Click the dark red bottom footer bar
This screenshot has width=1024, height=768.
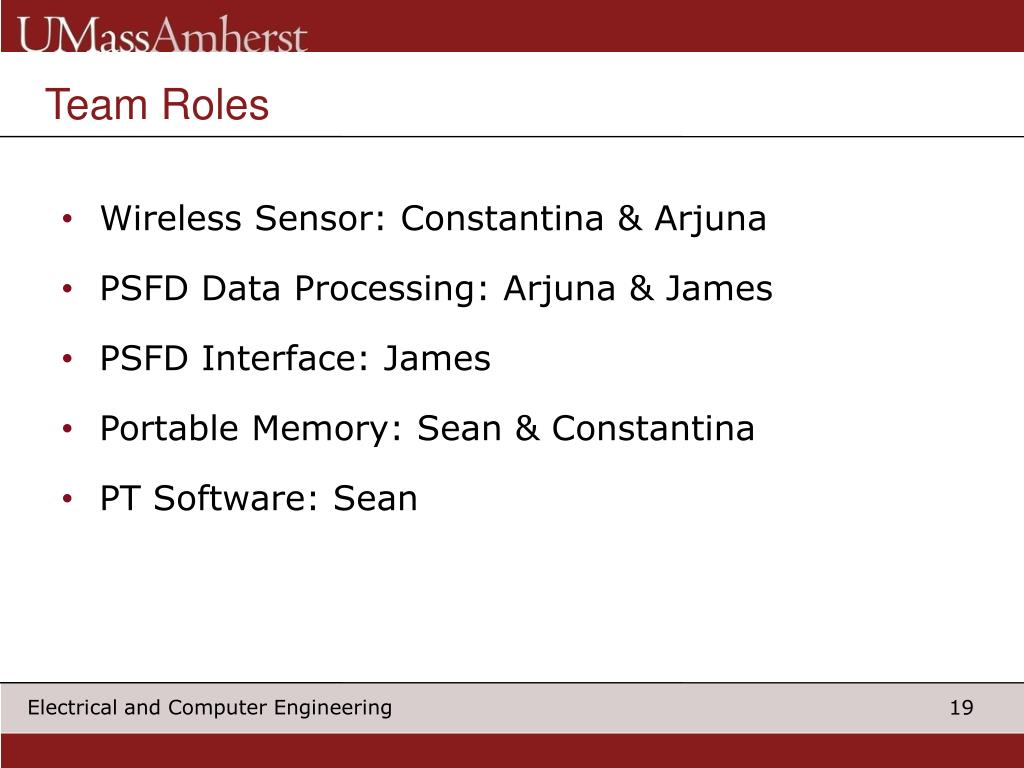[512, 750]
